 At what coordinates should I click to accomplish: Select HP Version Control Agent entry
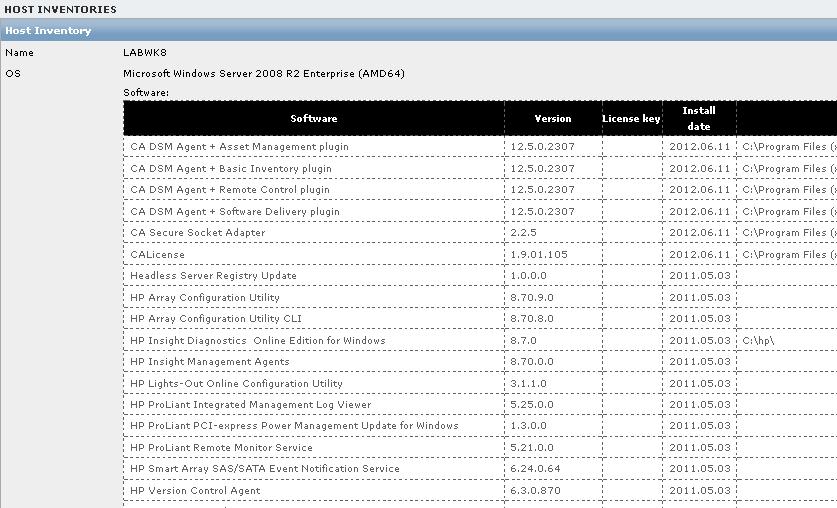click(x=195, y=490)
